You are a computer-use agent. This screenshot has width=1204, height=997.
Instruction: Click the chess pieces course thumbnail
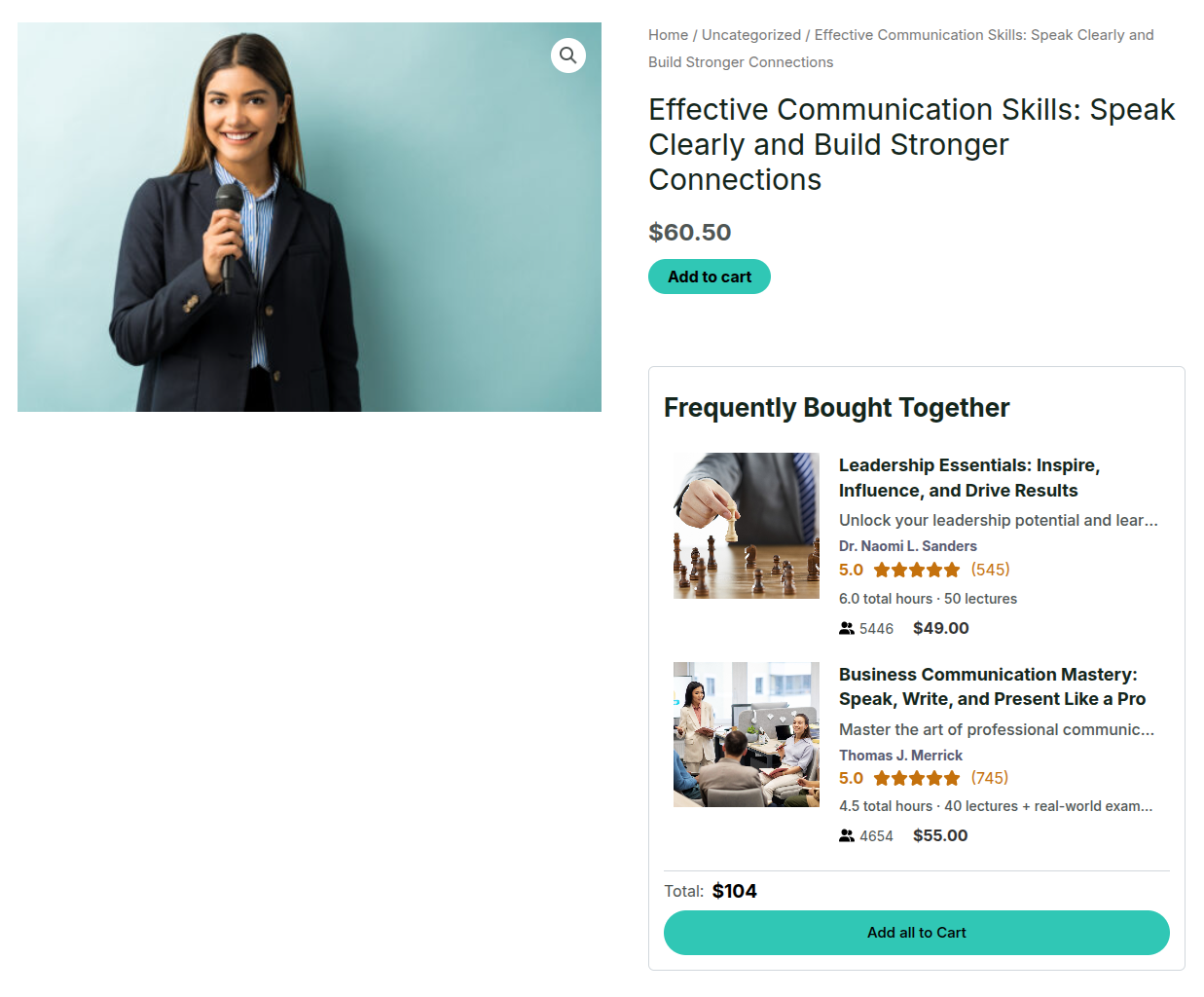click(x=747, y=526)
